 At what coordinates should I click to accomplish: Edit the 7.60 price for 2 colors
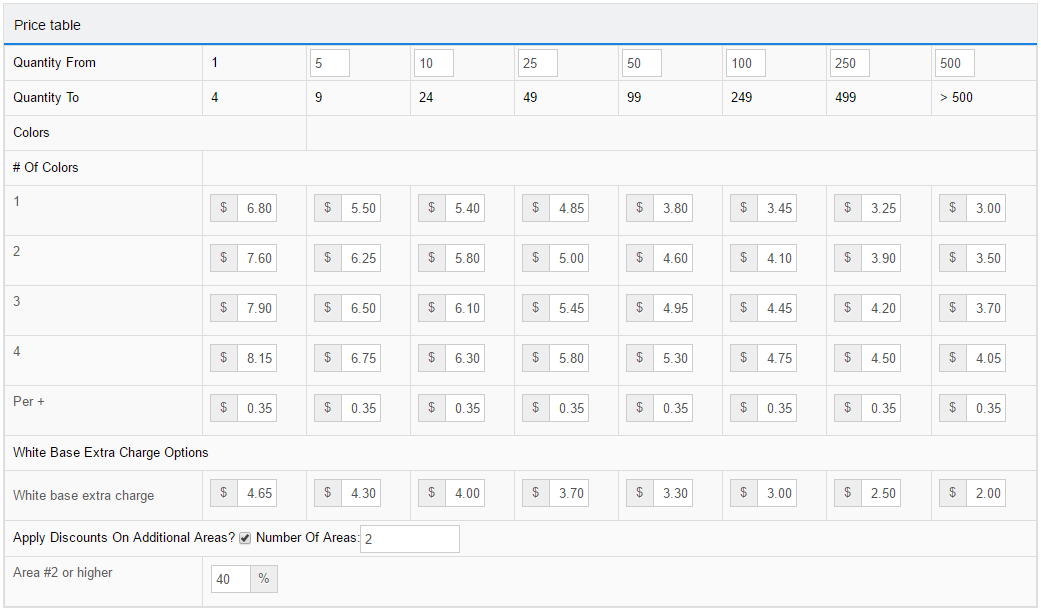[257, 258]
